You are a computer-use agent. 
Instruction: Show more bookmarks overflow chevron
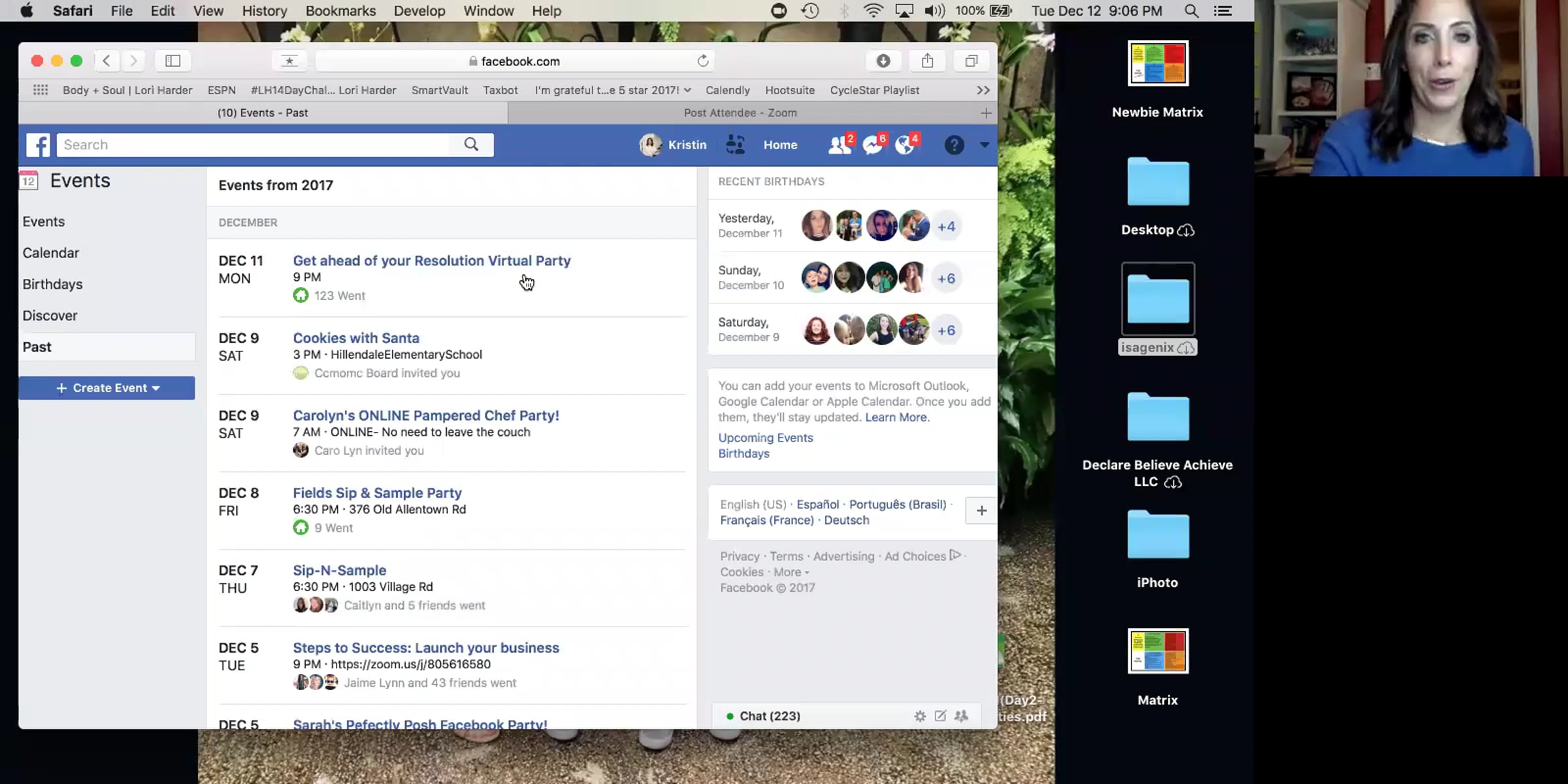(983, 90)
